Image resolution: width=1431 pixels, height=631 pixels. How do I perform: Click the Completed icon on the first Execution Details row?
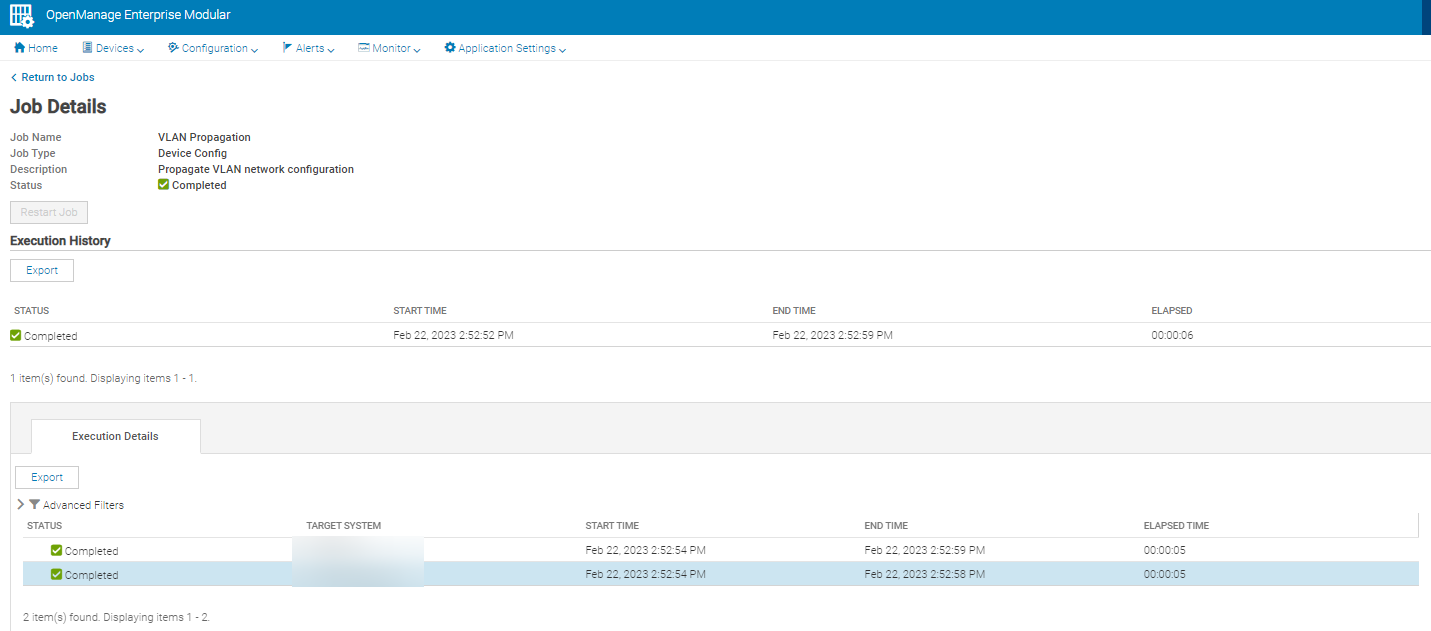[58, 550]
